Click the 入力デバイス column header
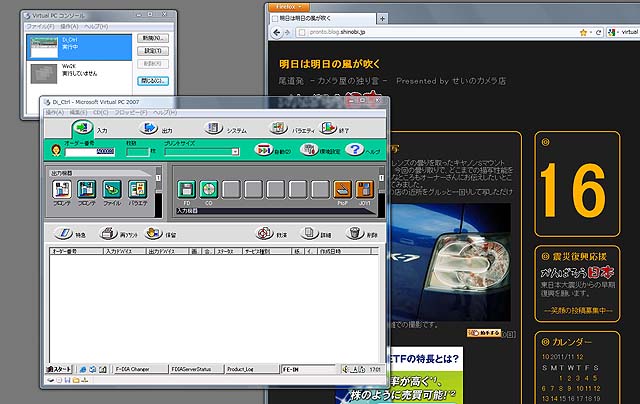Image resolution: width=640 pixels, height=404 pixels. [x=124, y=251]
